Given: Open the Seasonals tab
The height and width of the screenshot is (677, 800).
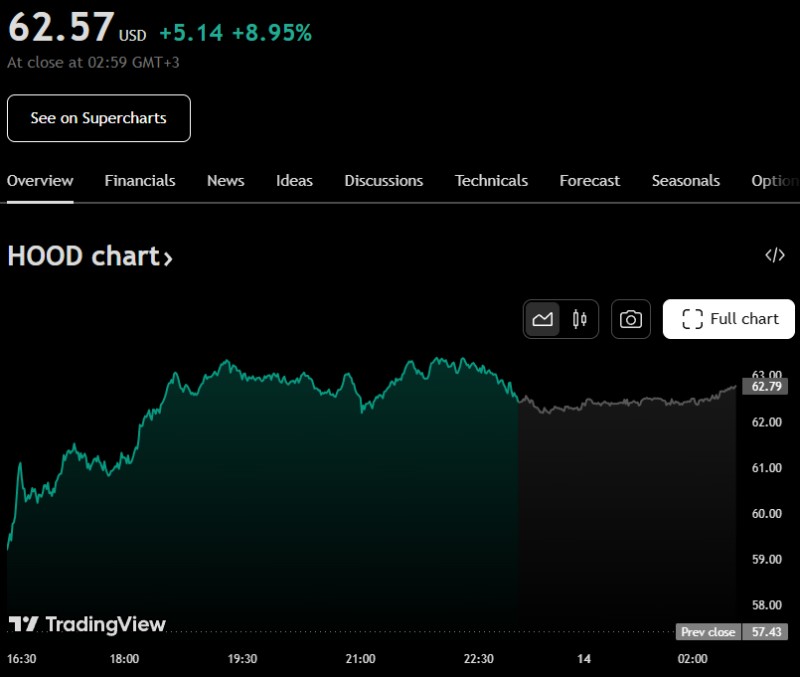Looking at the screenshot, I should pos(685,181).
